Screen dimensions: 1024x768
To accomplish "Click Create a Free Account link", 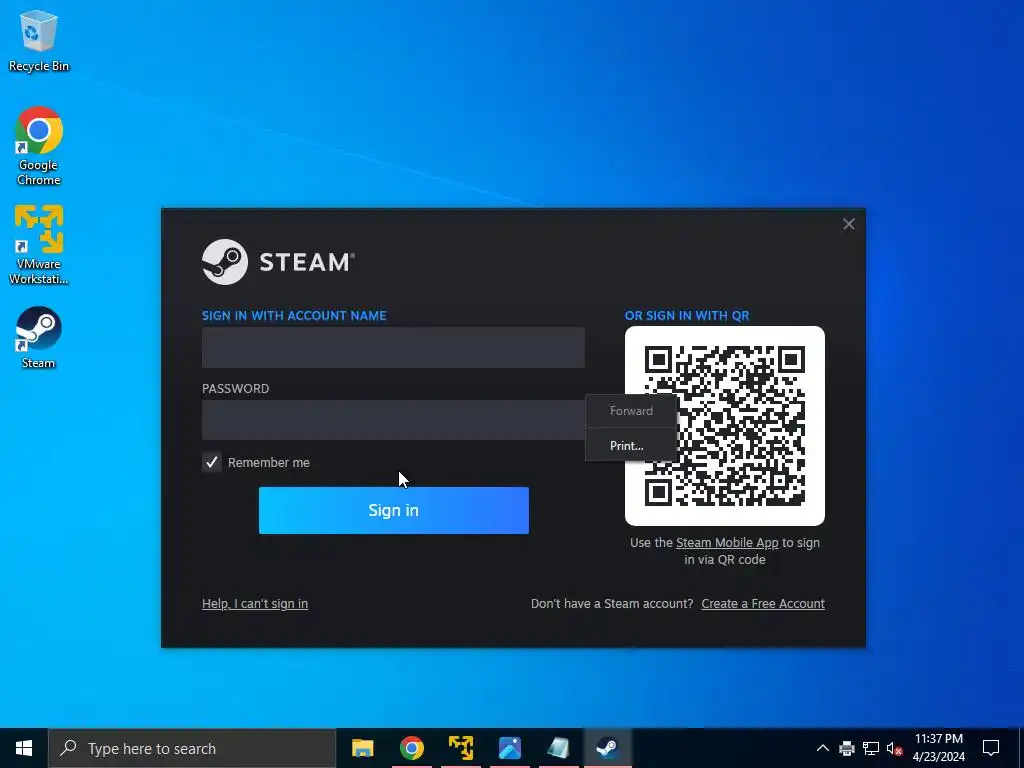I will pos(763,603).
